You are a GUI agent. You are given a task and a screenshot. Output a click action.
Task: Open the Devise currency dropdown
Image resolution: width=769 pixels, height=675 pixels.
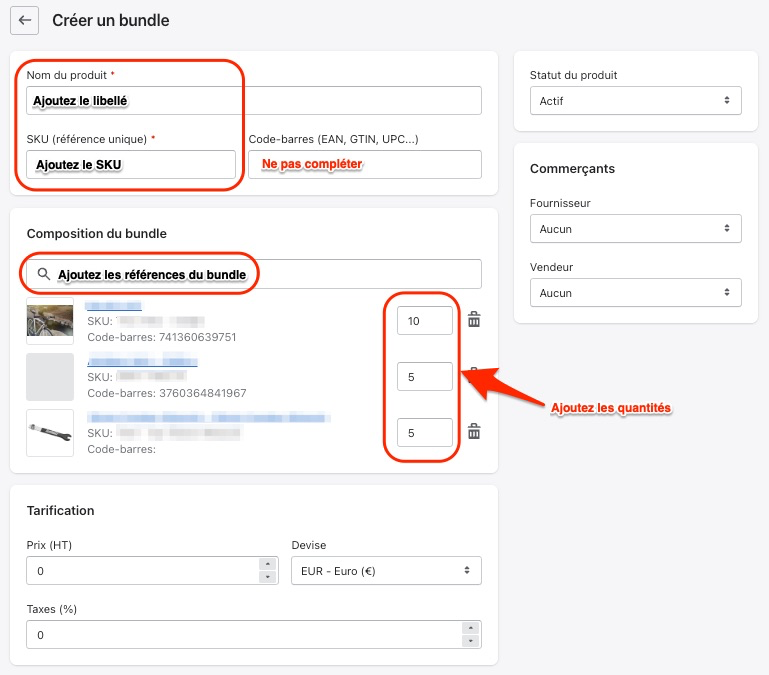point(385,570)
